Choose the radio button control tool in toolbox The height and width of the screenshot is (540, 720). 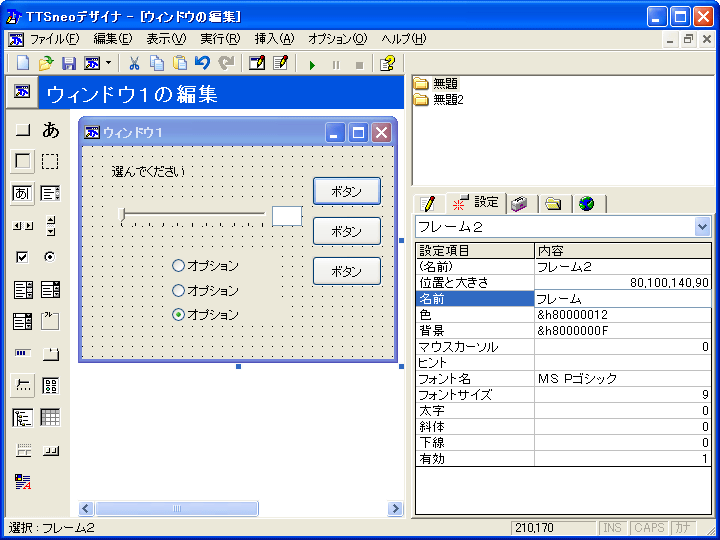click(x=50, y=257)
